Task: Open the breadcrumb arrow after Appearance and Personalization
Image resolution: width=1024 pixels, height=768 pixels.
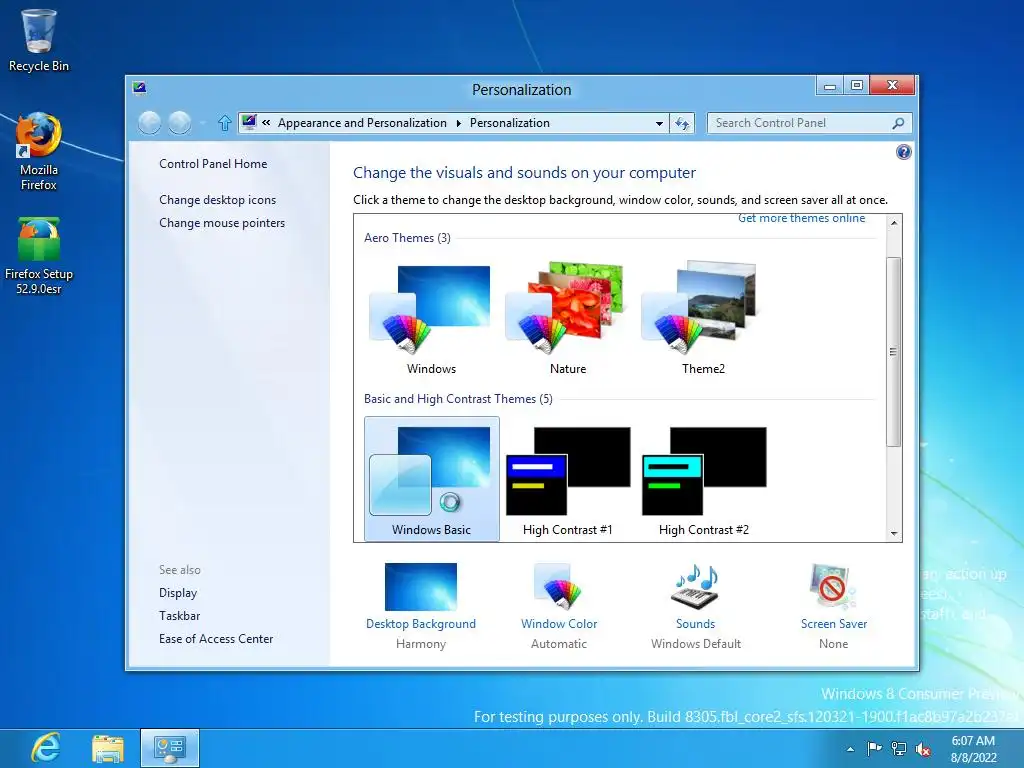Action: [x=458, y=123]
